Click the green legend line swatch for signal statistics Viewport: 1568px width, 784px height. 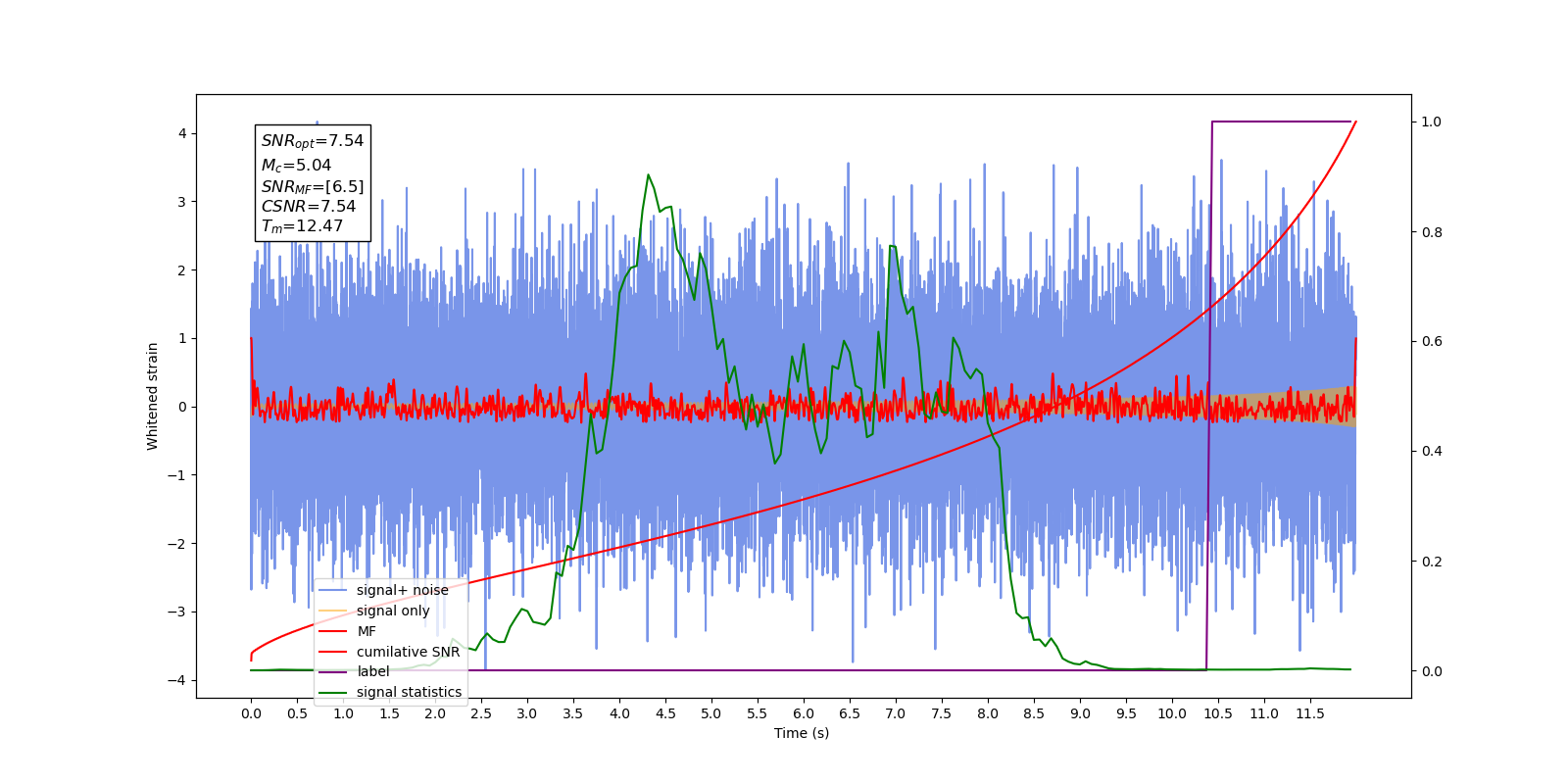click(333, 692)
